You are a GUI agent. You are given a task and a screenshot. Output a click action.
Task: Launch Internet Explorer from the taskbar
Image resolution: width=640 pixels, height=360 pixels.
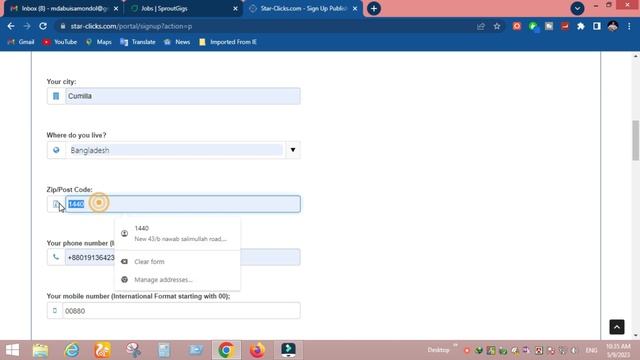(72, 350)
